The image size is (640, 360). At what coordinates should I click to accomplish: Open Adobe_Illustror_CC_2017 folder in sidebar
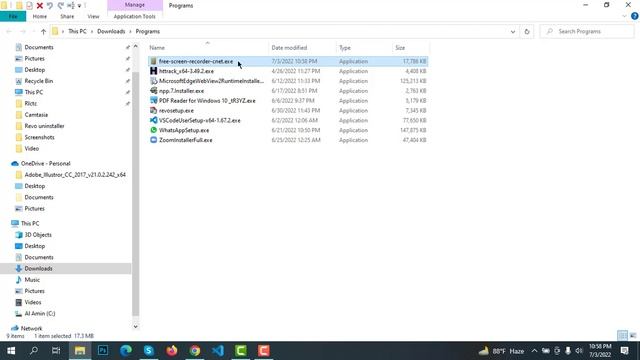coord(75,175)
